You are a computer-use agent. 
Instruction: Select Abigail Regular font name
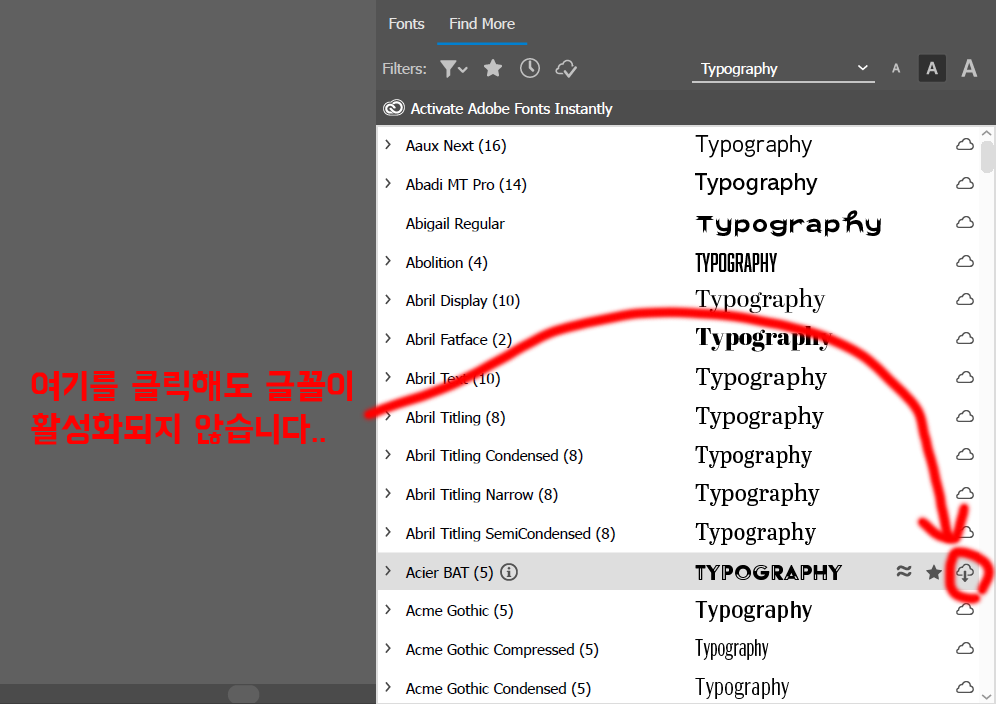click(455, 224)
